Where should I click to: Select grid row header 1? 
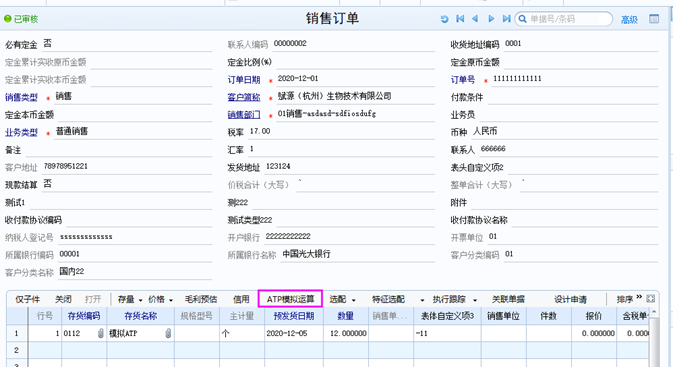pos(16,334)
